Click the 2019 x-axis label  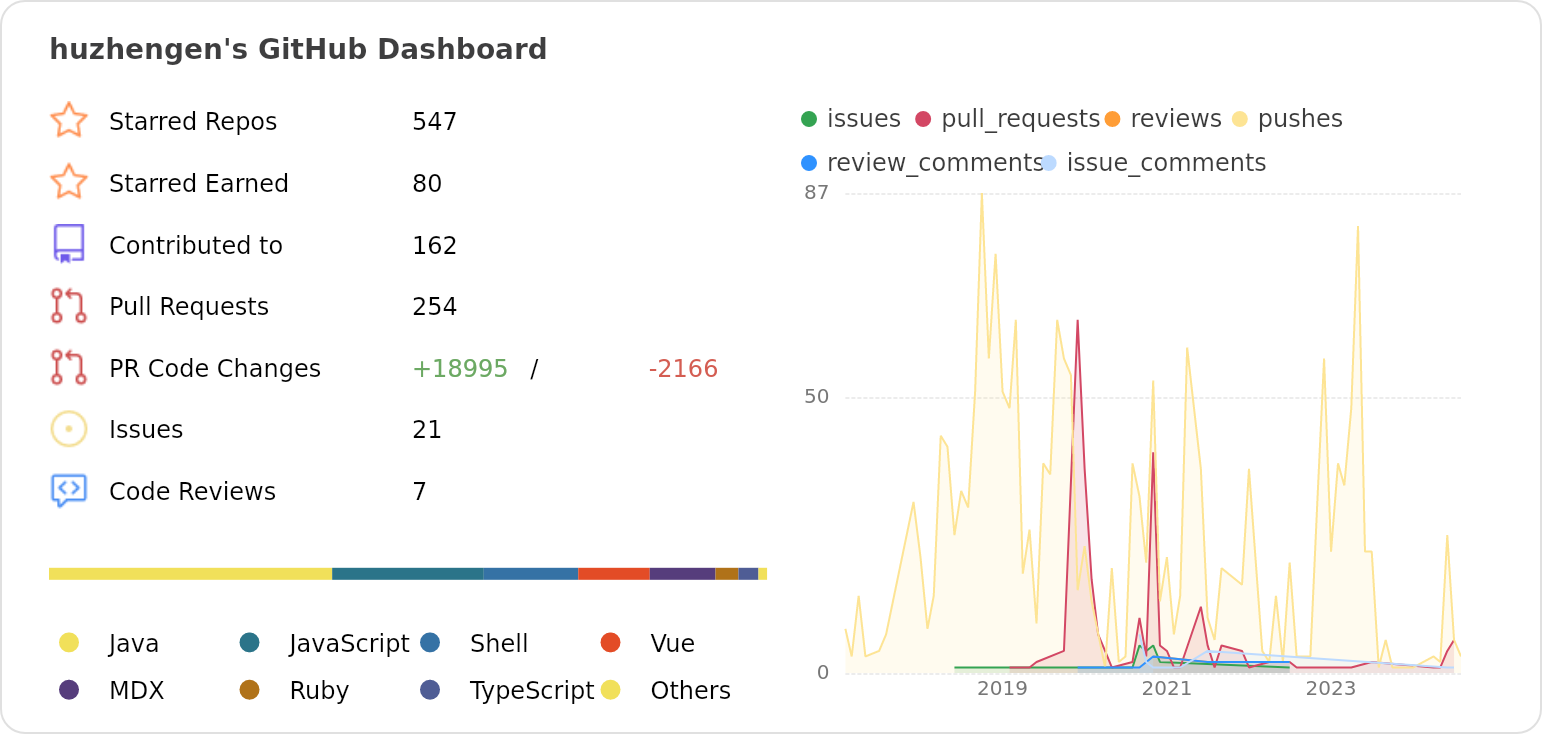(1002, 689)
